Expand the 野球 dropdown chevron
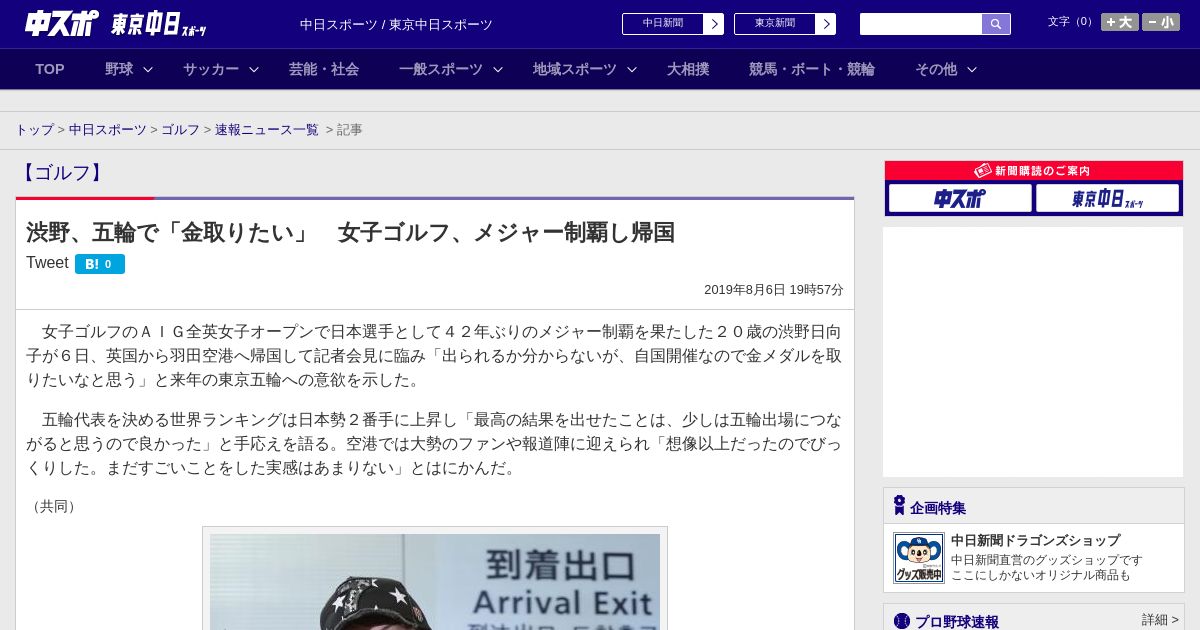The height and width of the screenshot is (630, 1200). tap(148, 69)
